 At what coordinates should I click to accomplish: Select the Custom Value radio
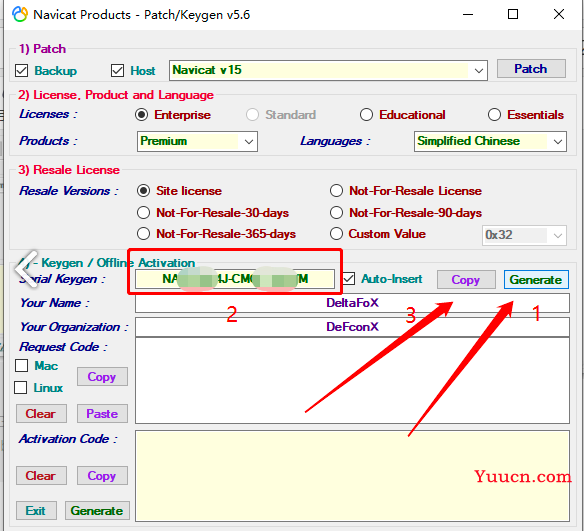(336, 234)
